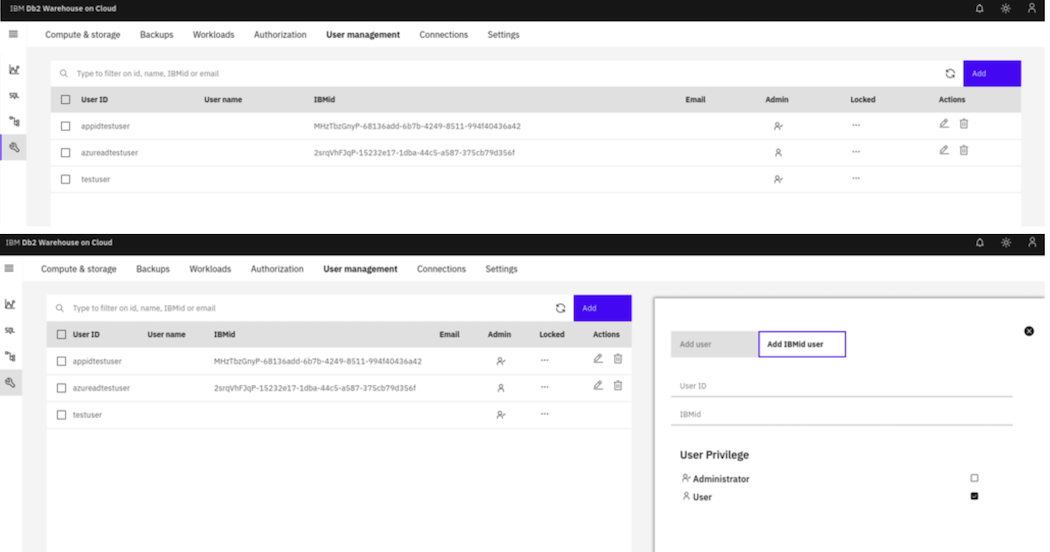The image size is (1050, 552).
Task: Open hamburger menu in upper view
Action: tap(13, 34)
